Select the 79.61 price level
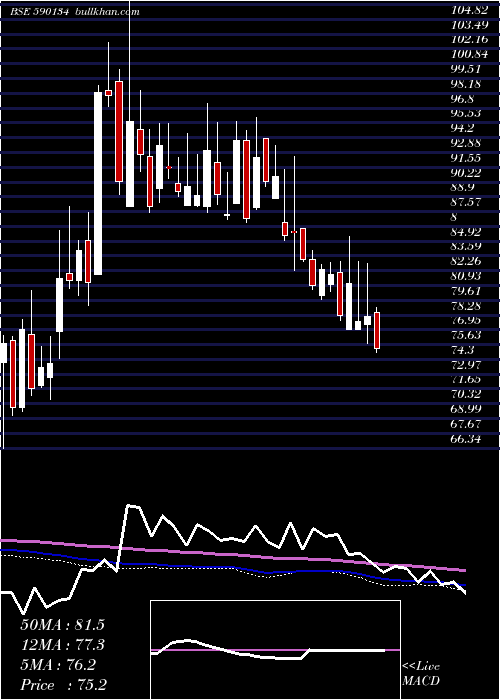Image resolution: width=500 pixels, height=700 pixels. click(x=466, y=291)
